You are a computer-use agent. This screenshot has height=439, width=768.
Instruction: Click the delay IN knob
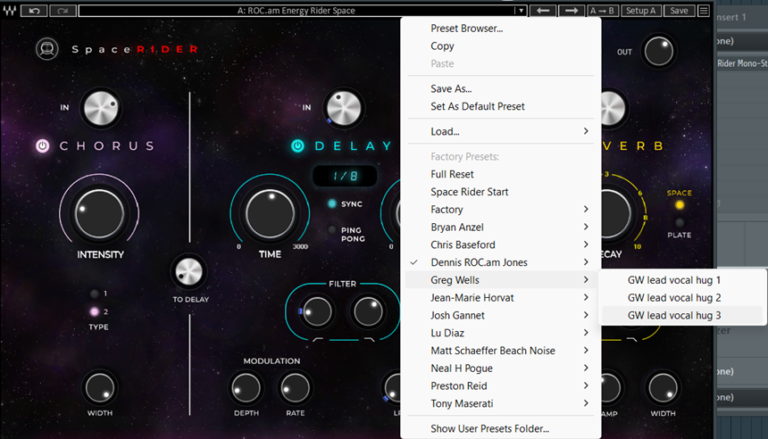tap(344, 108)
